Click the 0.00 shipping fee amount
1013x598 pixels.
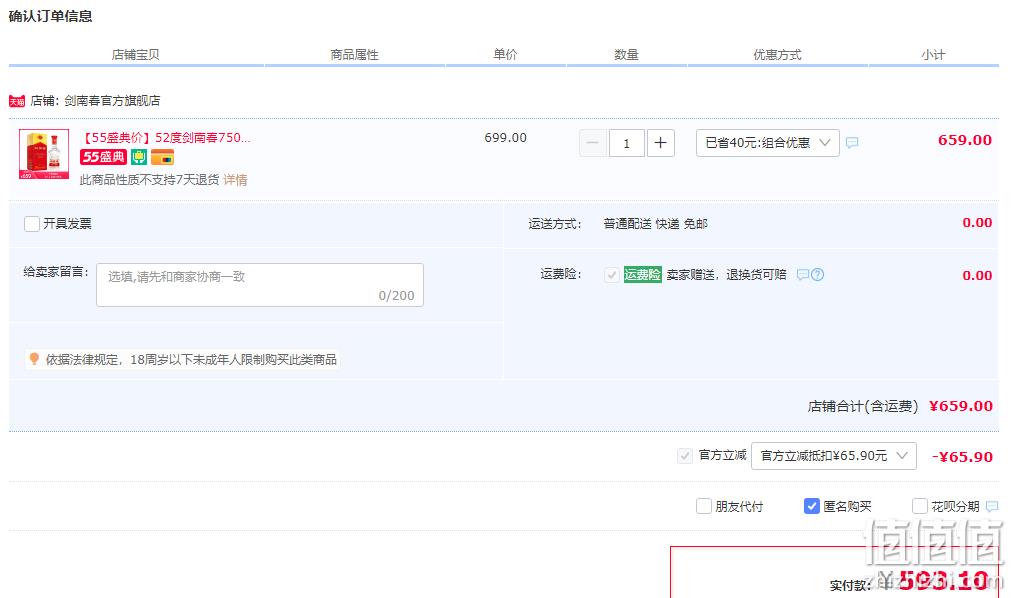(977, 223)
